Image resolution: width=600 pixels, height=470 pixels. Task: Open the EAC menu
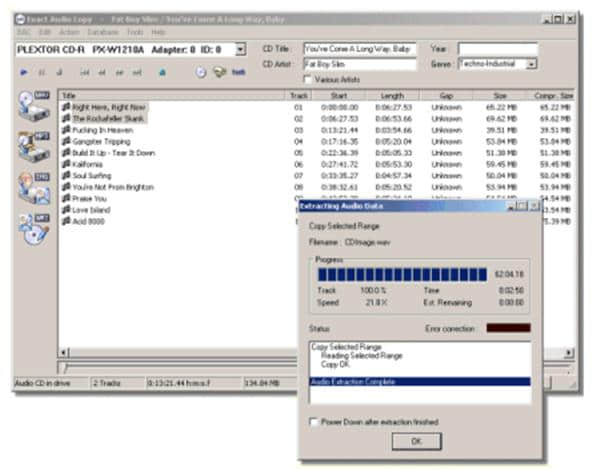[x=23, y=32]
